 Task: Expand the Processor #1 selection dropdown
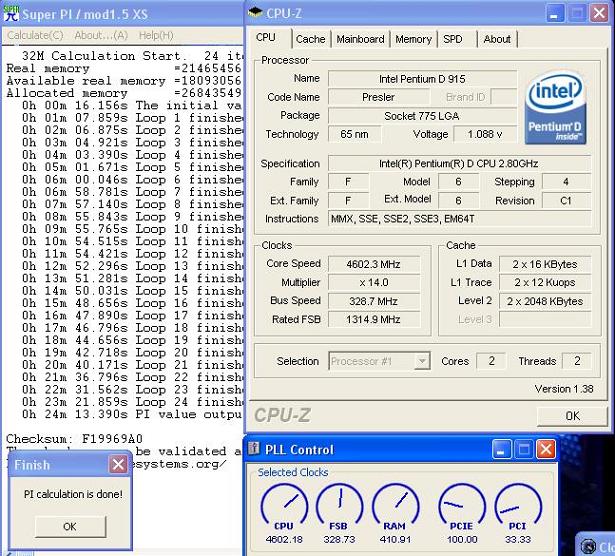pyautogui.click(x=421, y=361)
